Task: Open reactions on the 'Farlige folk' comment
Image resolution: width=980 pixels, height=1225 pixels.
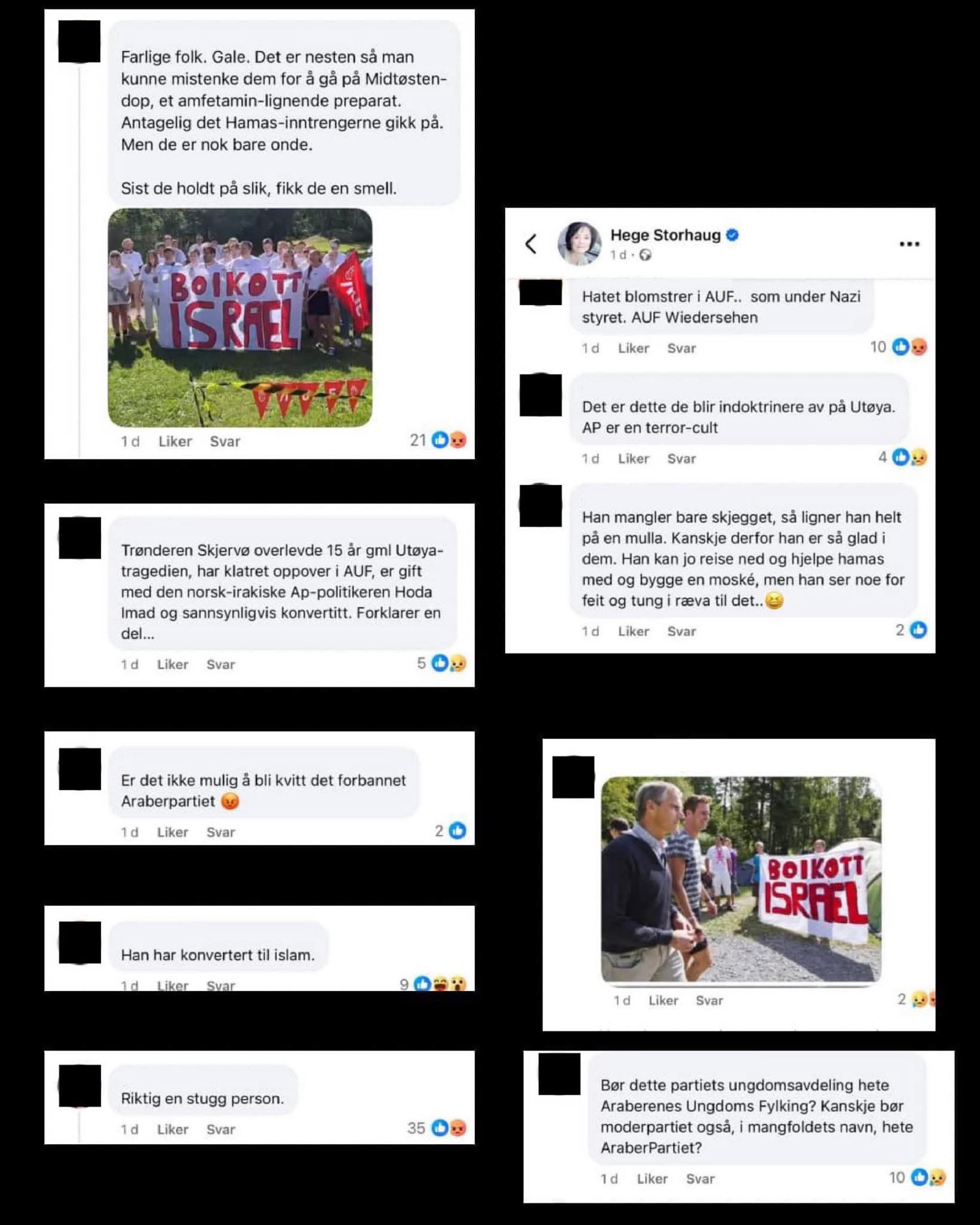Action: tap(438, 440)
